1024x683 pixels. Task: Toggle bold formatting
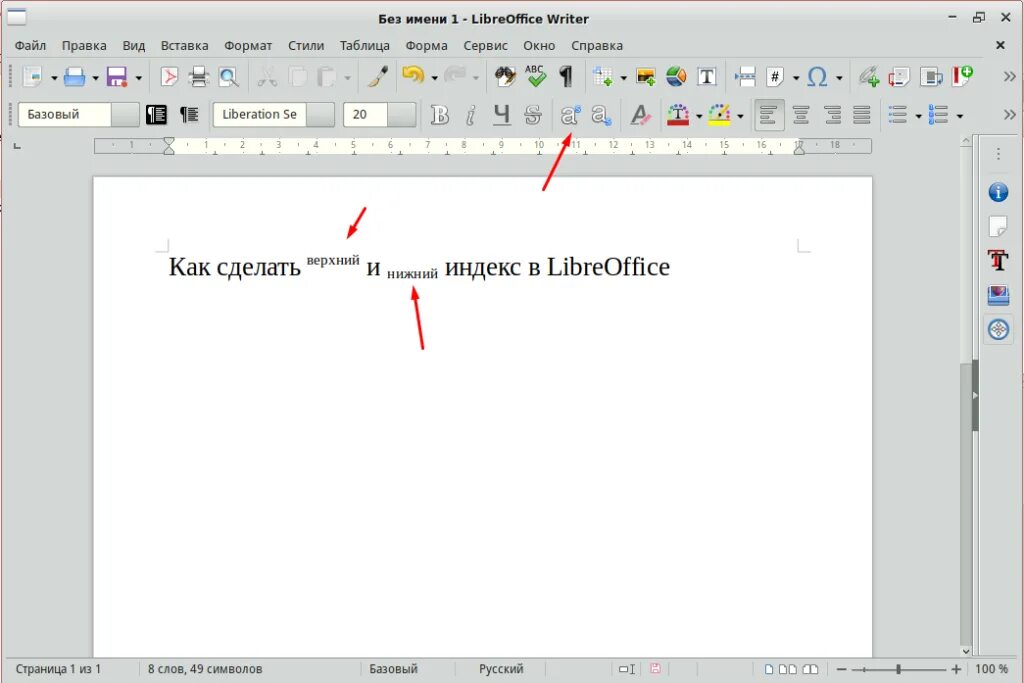pos(440,115)
